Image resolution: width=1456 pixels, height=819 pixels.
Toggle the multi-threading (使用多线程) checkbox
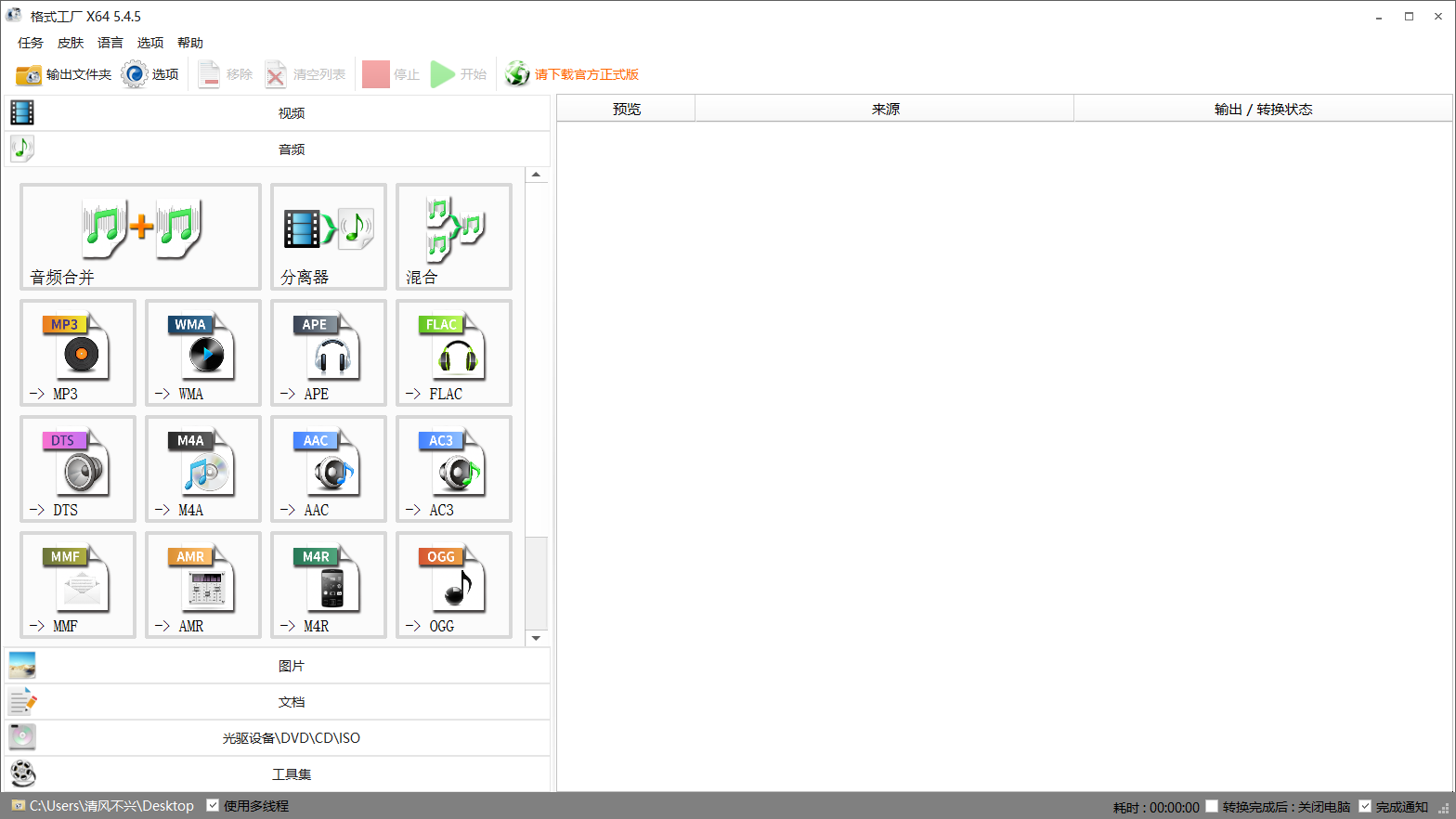point(213,805)
